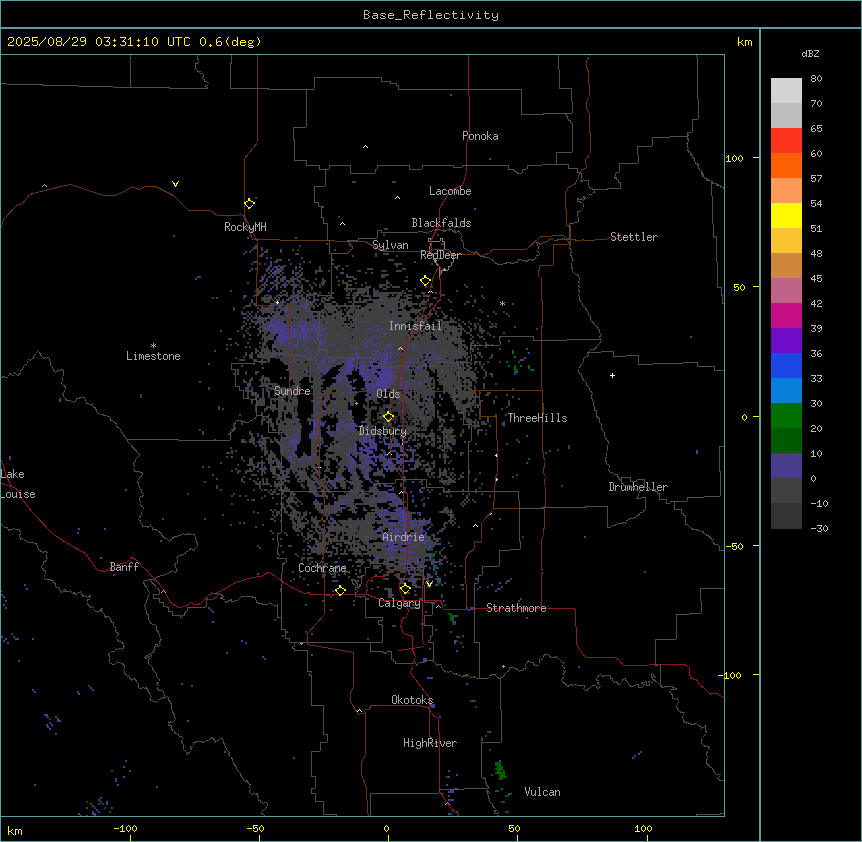Click the Okotoks city label

pyautogui.click(x=412, y=700)
